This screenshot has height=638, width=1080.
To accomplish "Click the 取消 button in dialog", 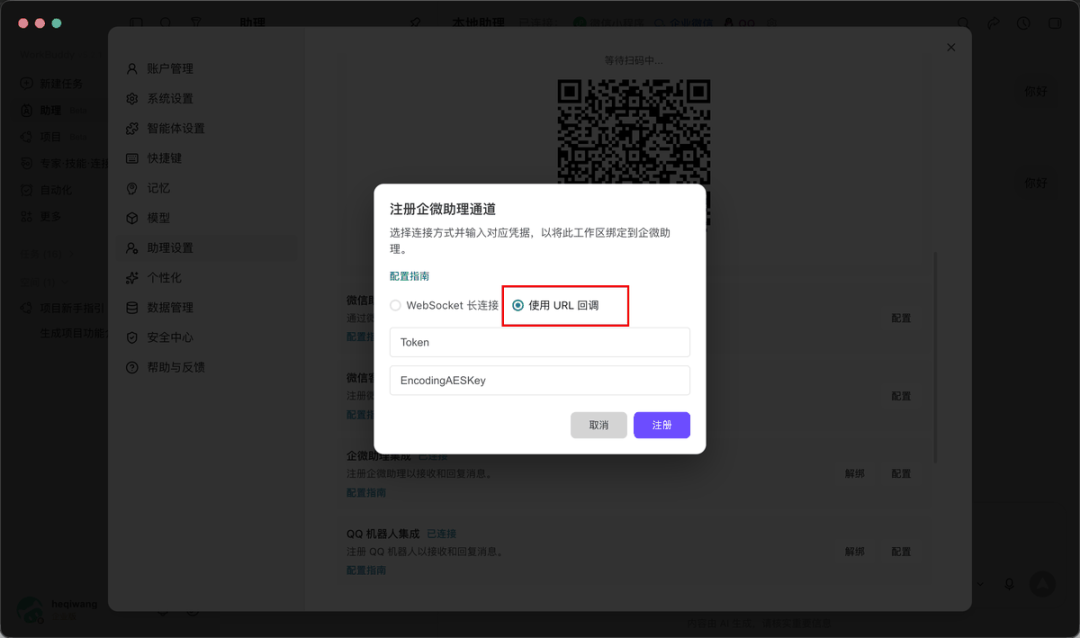I will coord(599,425).
